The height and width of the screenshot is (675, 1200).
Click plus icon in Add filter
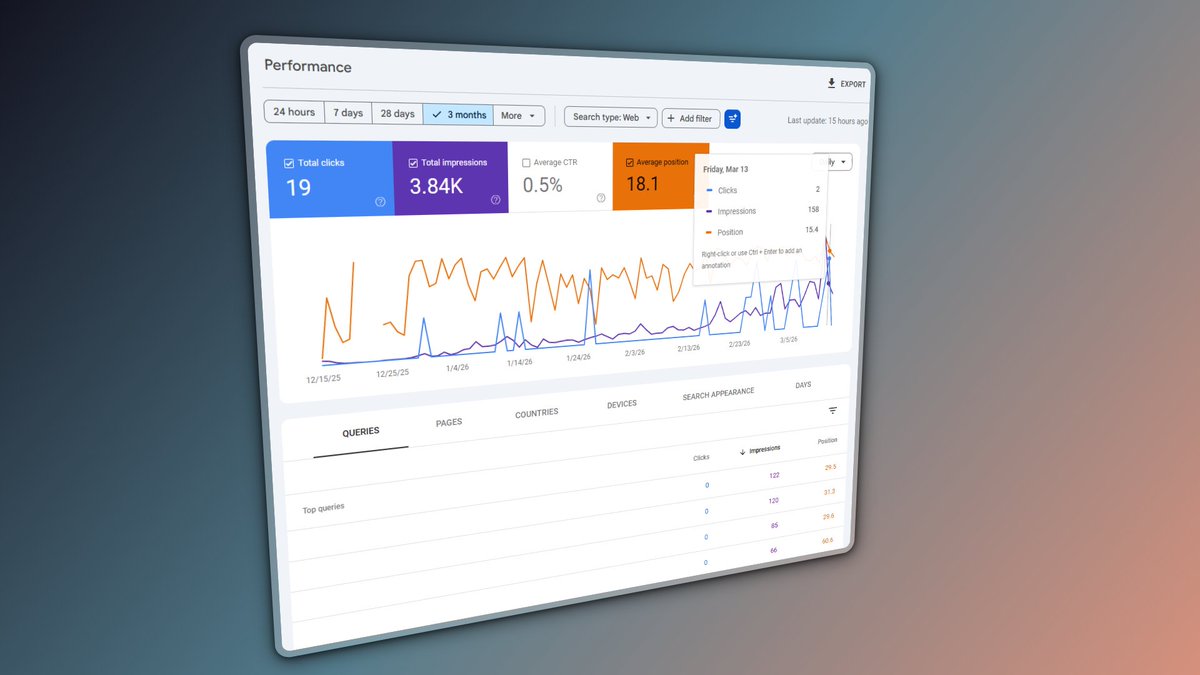pyautogui.click(x=671, y=118)
